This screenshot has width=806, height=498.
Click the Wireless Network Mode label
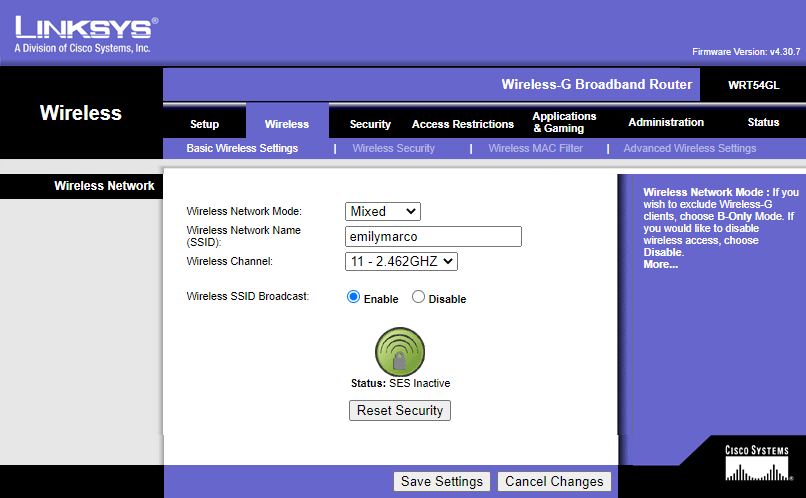(244, 211)
